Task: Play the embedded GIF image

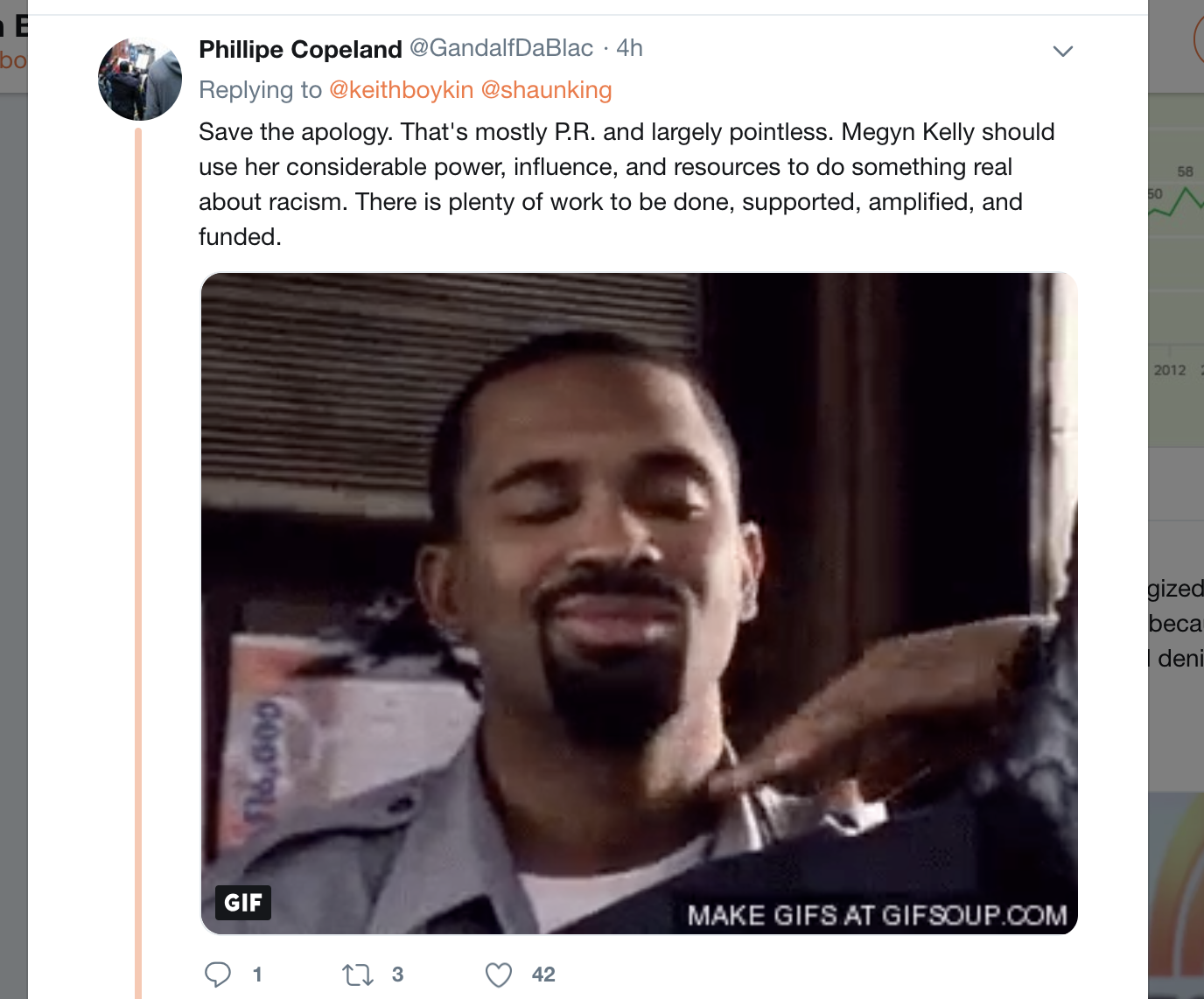Action: coord(639,604)
